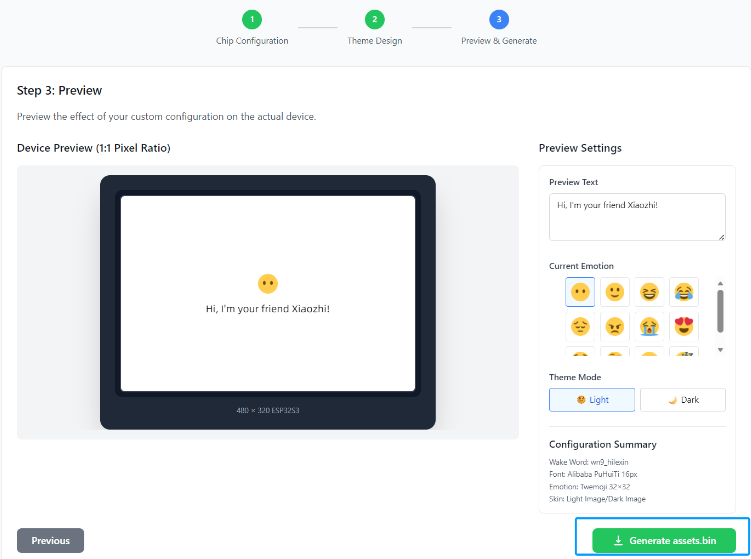
Task: Select the sad pensive face emotion
Action: click(580, 326)
